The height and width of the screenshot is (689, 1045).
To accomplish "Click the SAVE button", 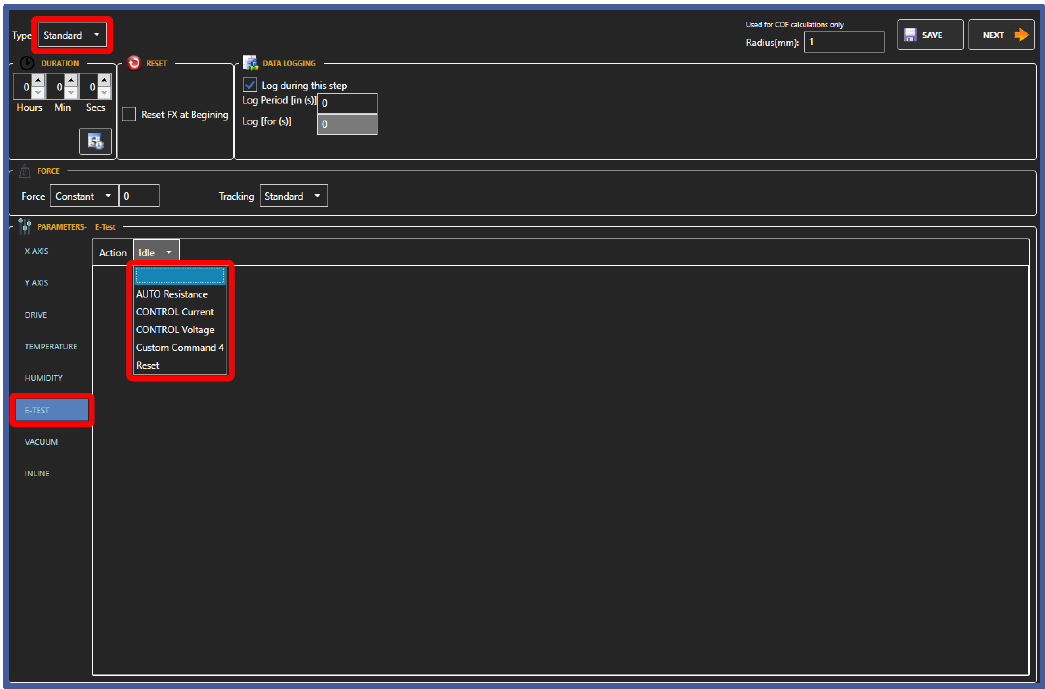I will click(x=930, y=35).
